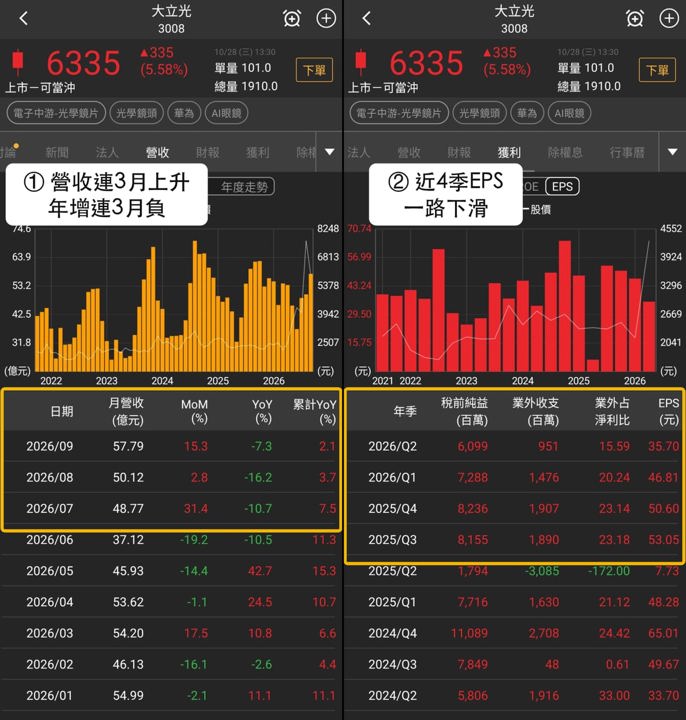686x720 pixels.
Task: Expand tab list dropdown in left panel
Action: (330, 152)
